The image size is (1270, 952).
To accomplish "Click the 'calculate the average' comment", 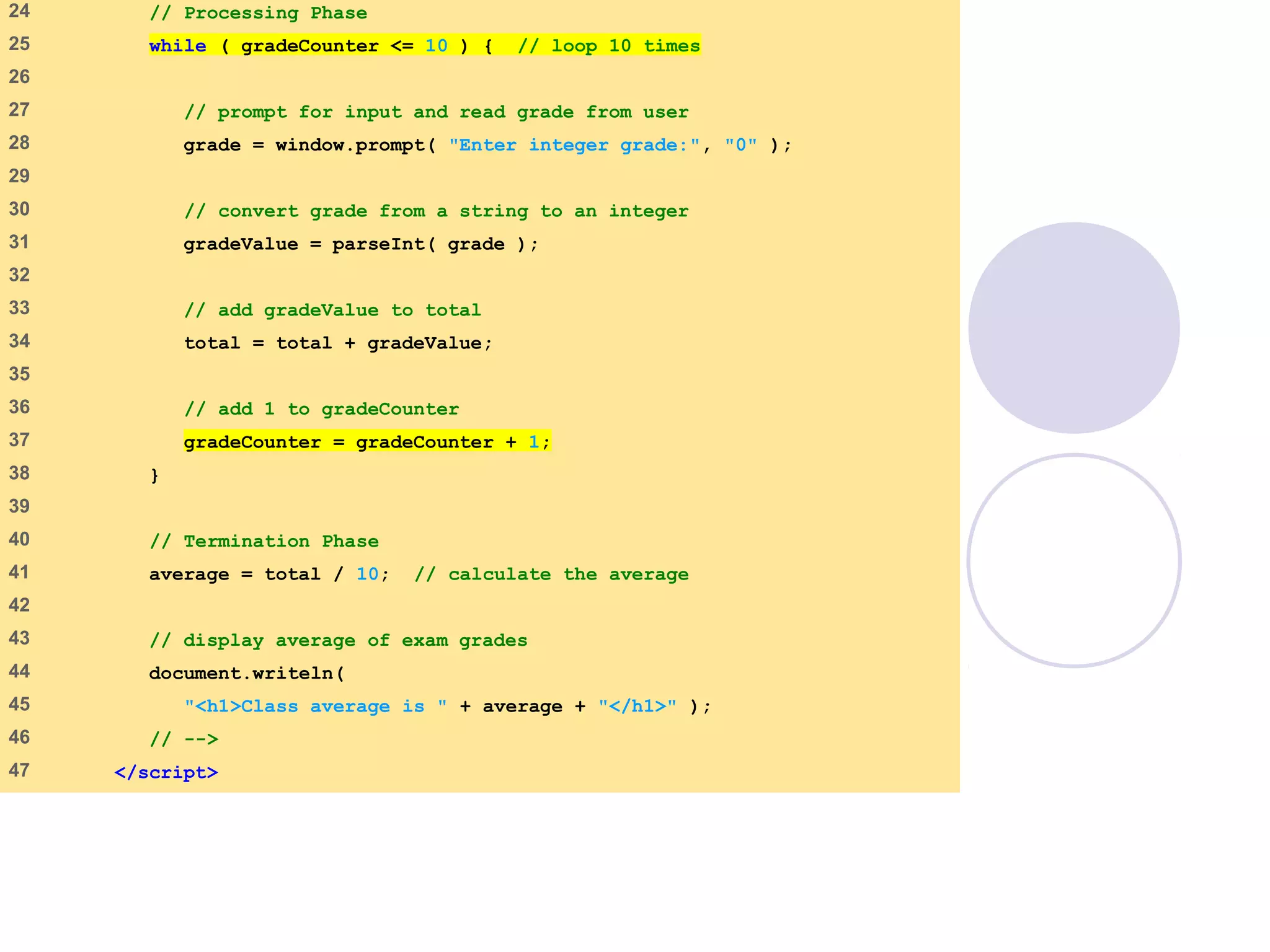I will click(551, 575).
